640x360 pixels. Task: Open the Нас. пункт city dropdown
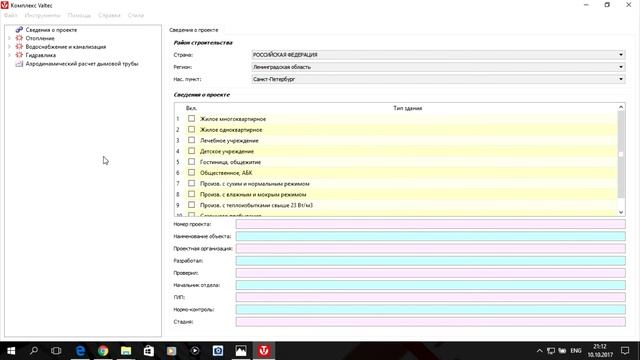(x=438, y=79)
